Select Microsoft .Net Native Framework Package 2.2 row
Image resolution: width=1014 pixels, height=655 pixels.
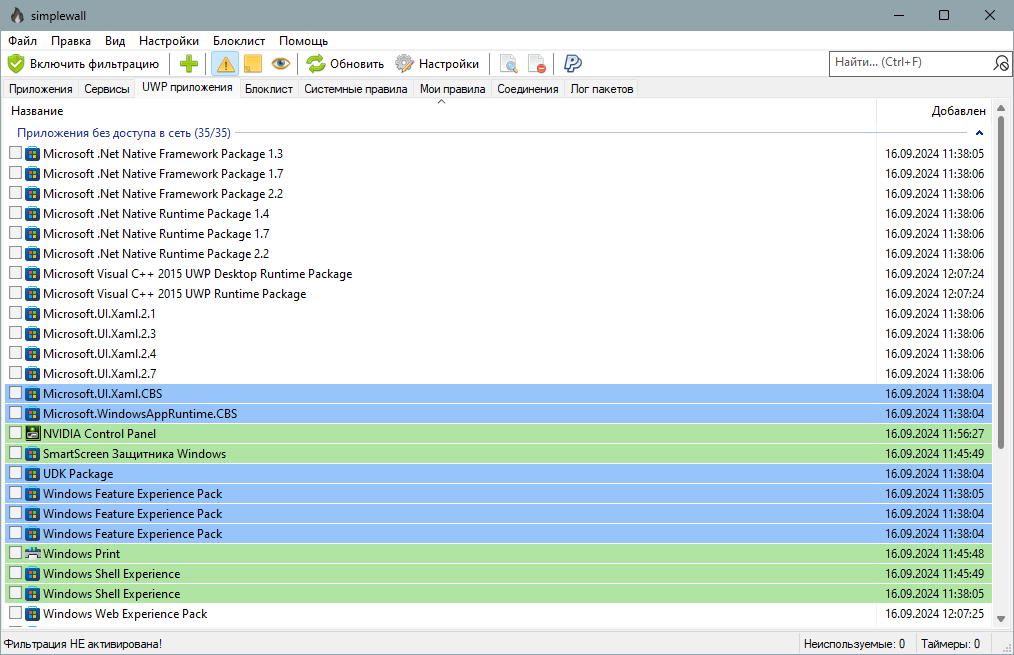point(499,193)
